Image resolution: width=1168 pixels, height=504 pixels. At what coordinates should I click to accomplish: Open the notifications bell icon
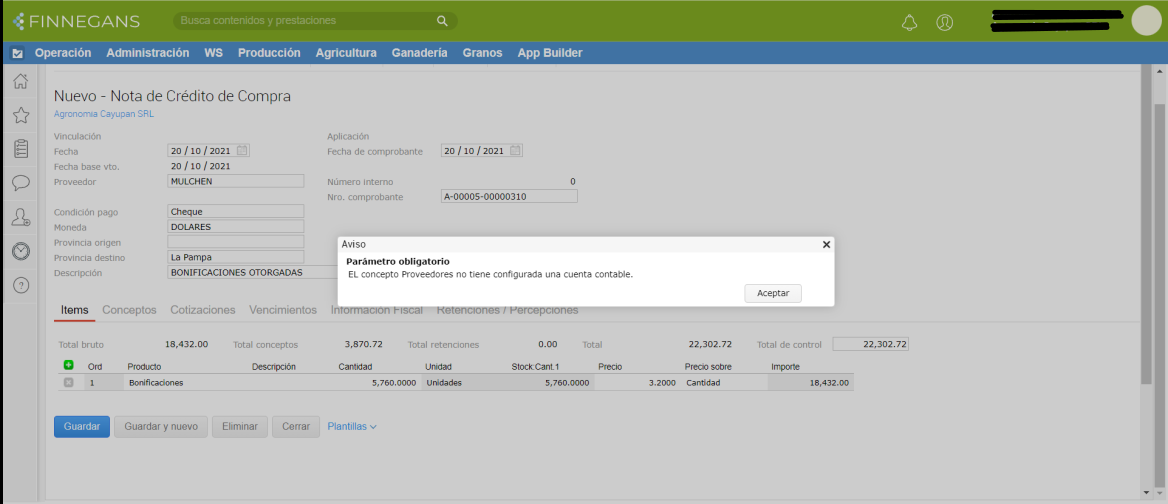909,22
